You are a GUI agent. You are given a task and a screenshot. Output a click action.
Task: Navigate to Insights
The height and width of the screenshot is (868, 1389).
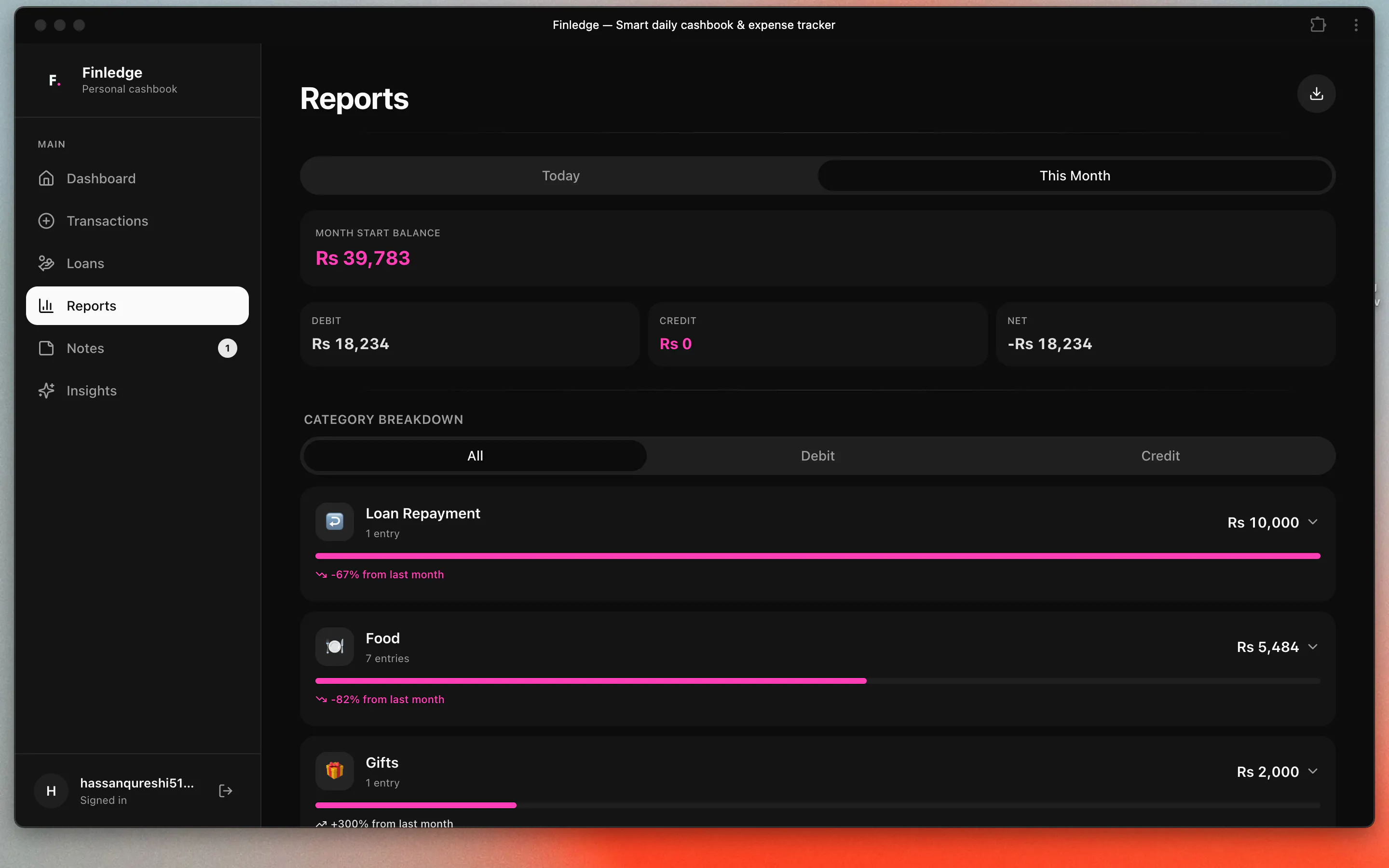(x=137, y=391)
